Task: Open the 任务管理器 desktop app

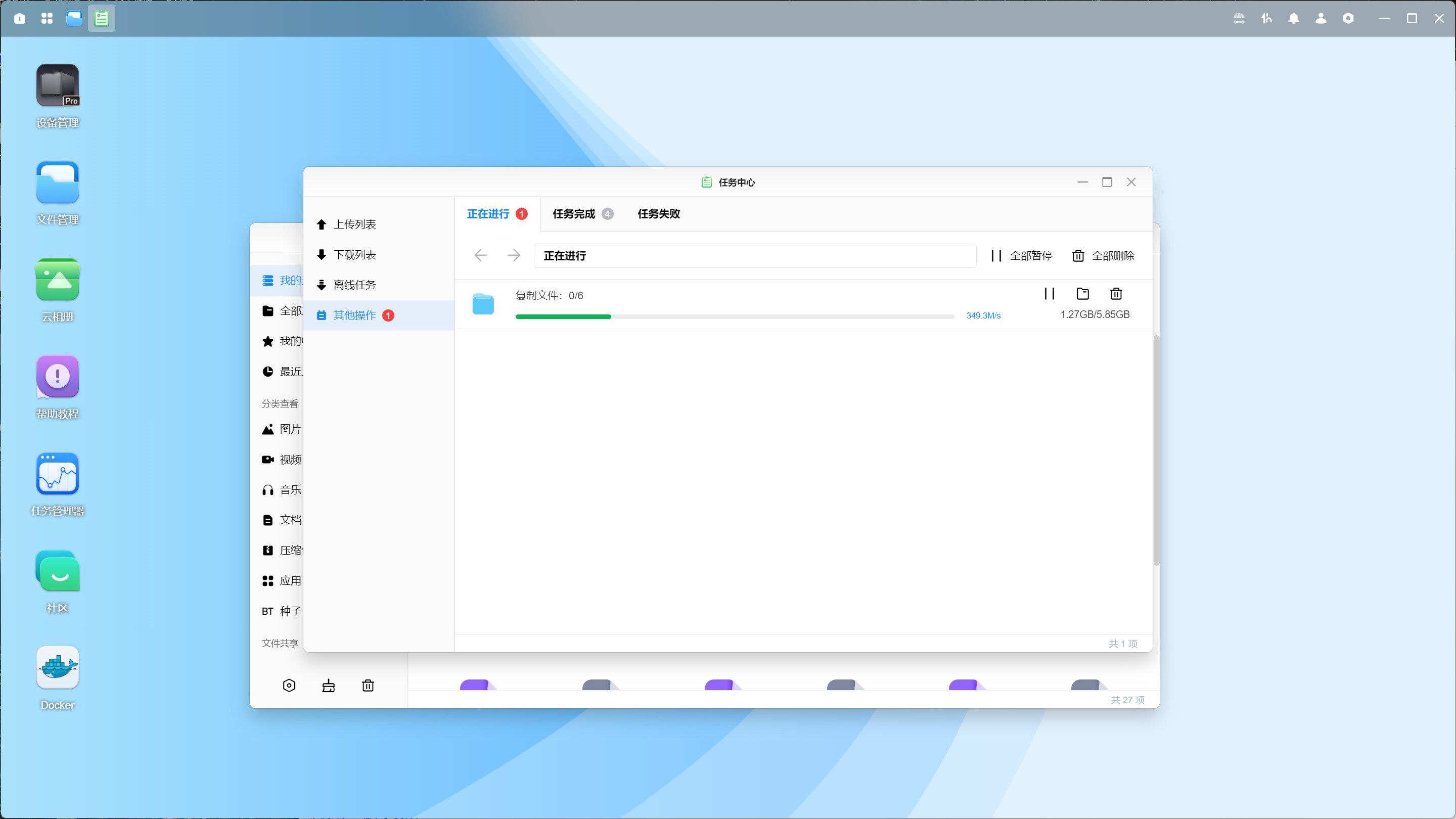Action: click(x=57, y=474)
